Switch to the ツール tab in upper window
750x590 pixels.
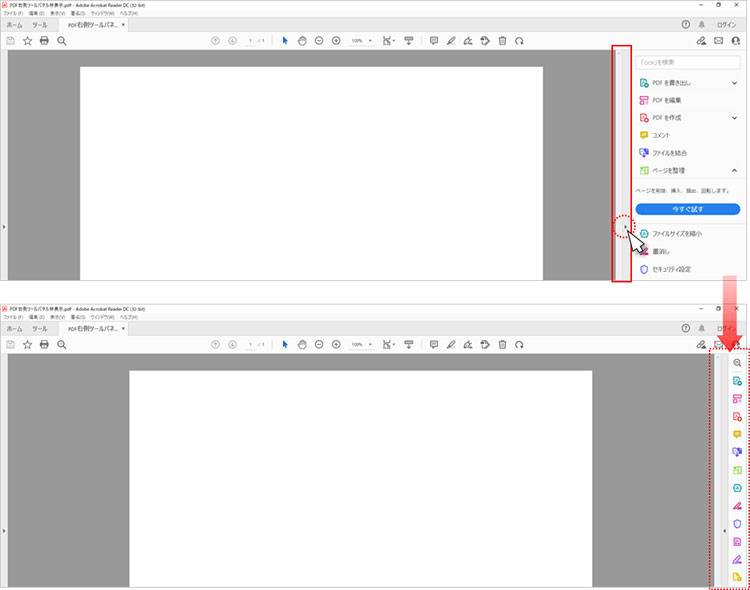pyautogui.click(x=39, y=24)
